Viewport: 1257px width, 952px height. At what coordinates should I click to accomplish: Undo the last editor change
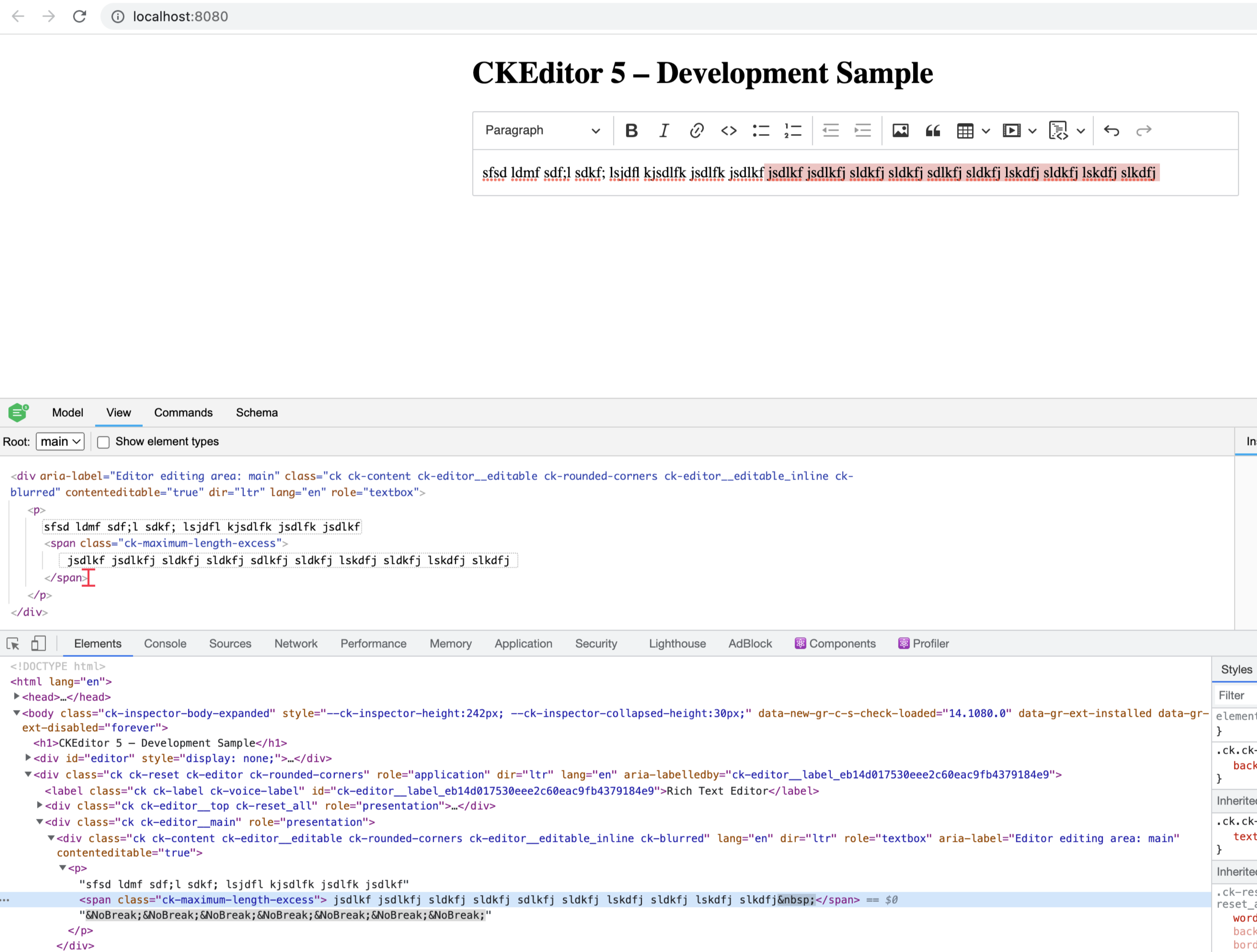click(1112, 130)
